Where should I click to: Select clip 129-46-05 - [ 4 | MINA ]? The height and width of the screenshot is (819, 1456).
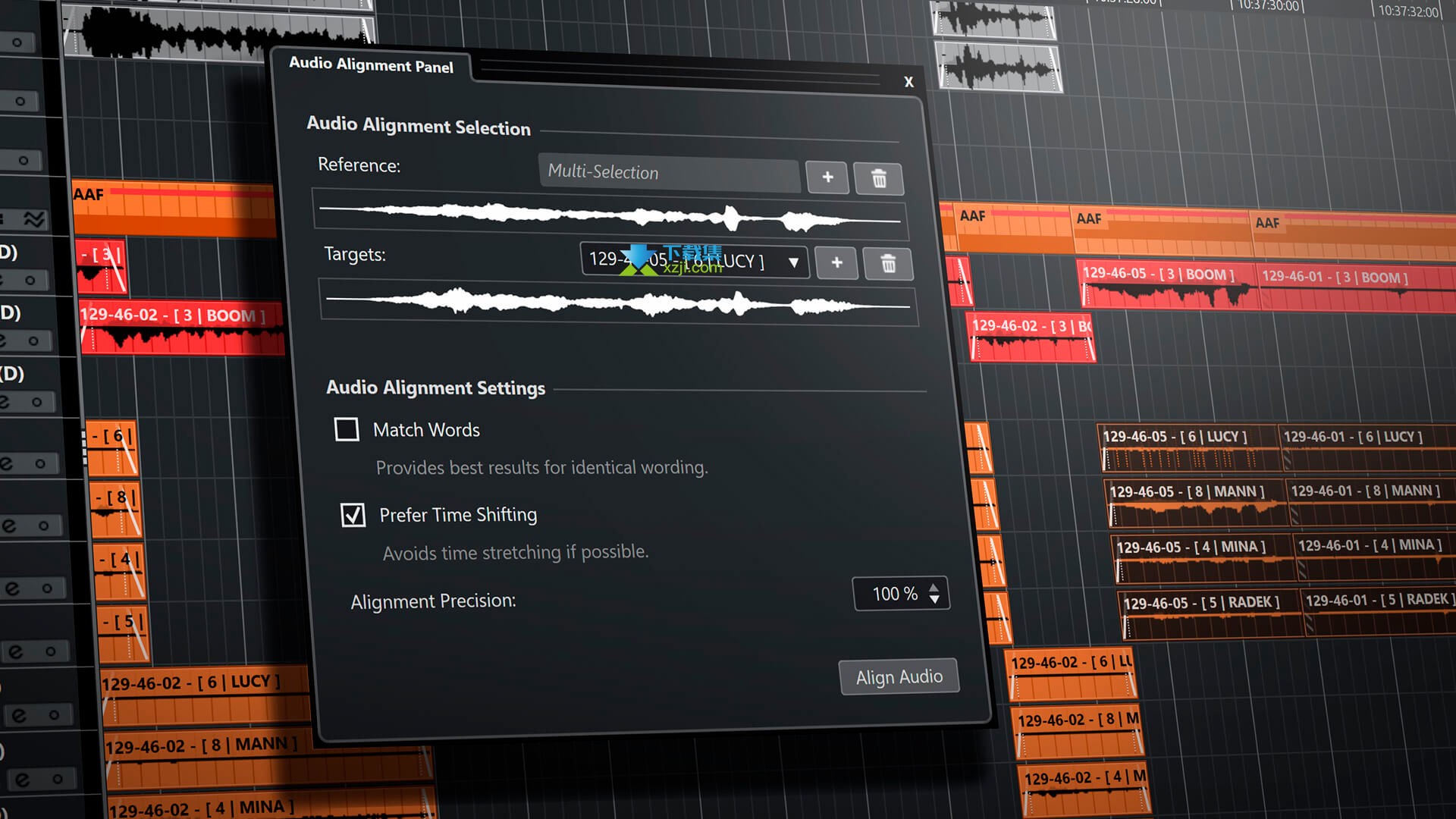(1203, 559)
